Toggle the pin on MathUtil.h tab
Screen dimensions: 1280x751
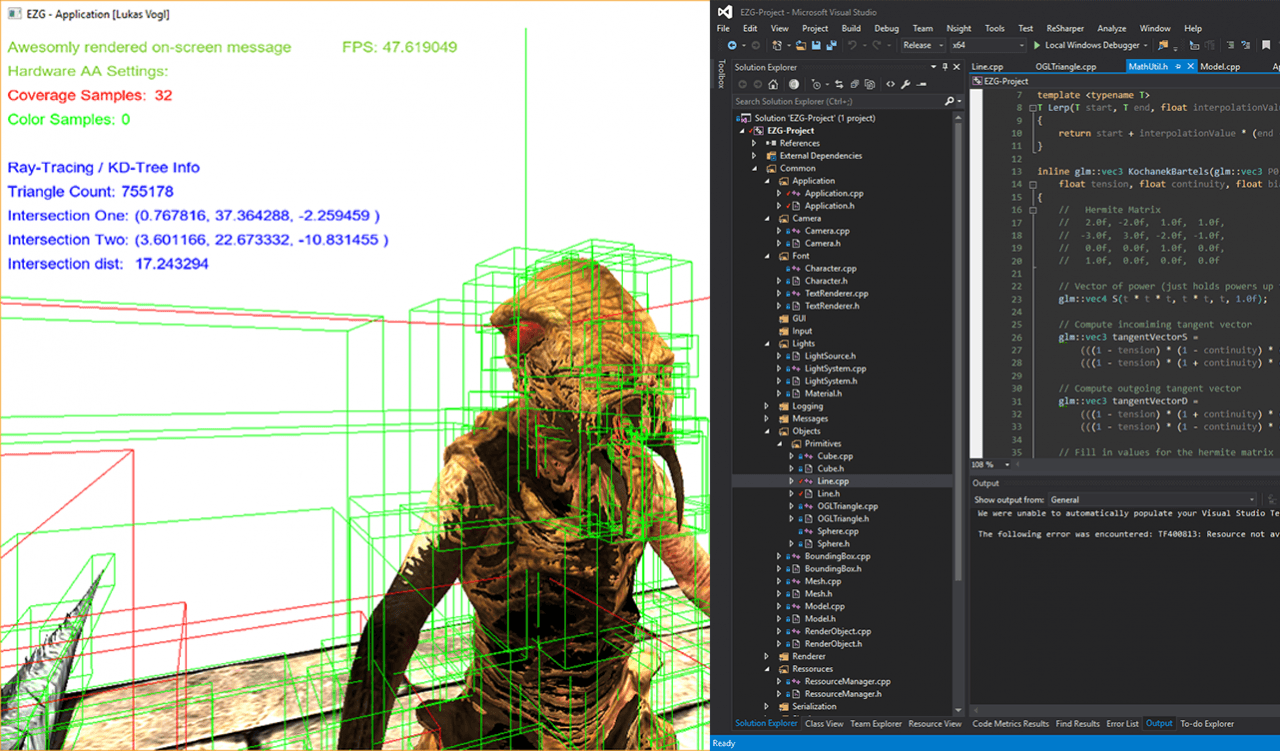[1178, 66]
